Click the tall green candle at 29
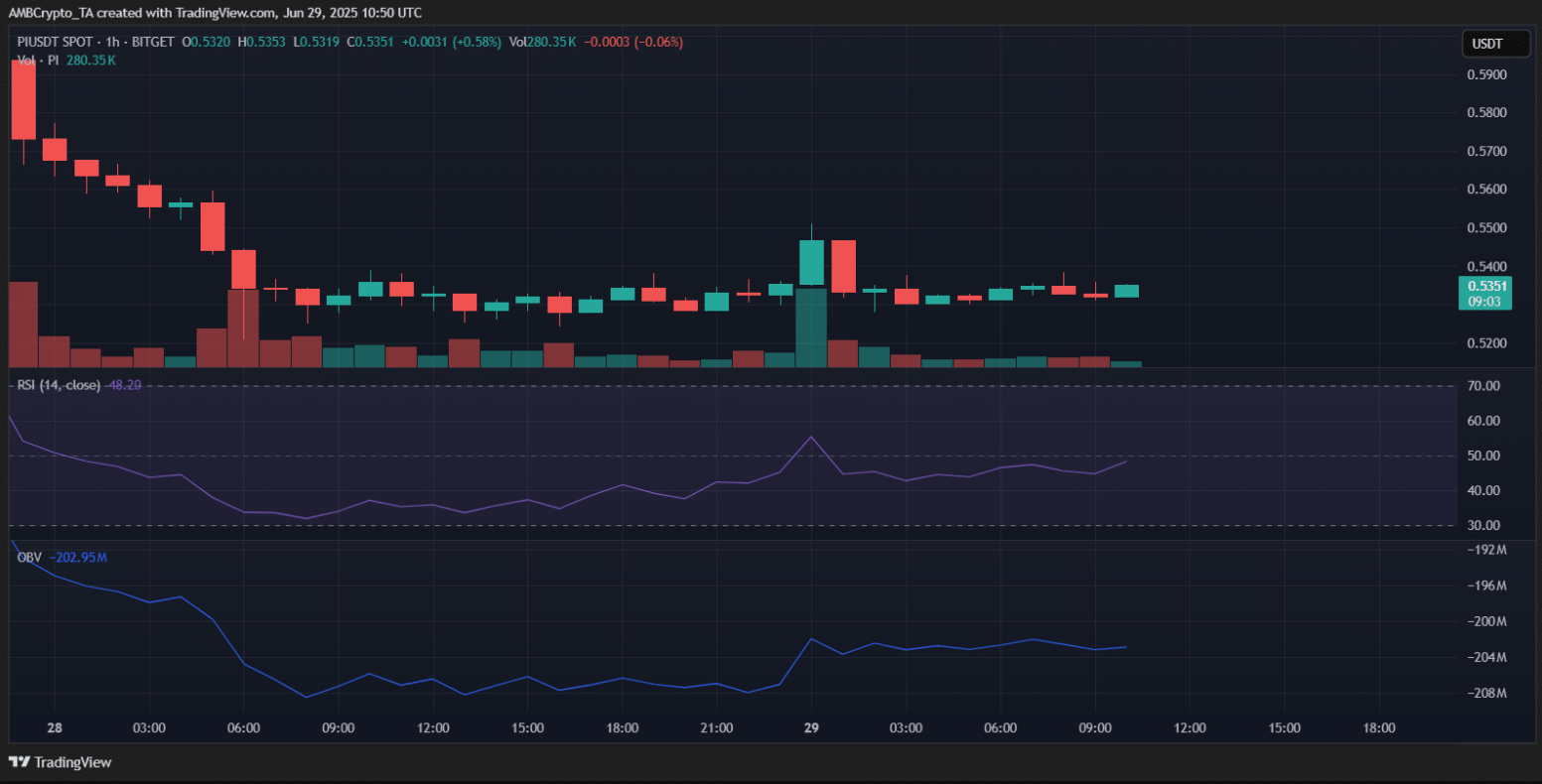The image size is (1542, 784). (811, 262)
